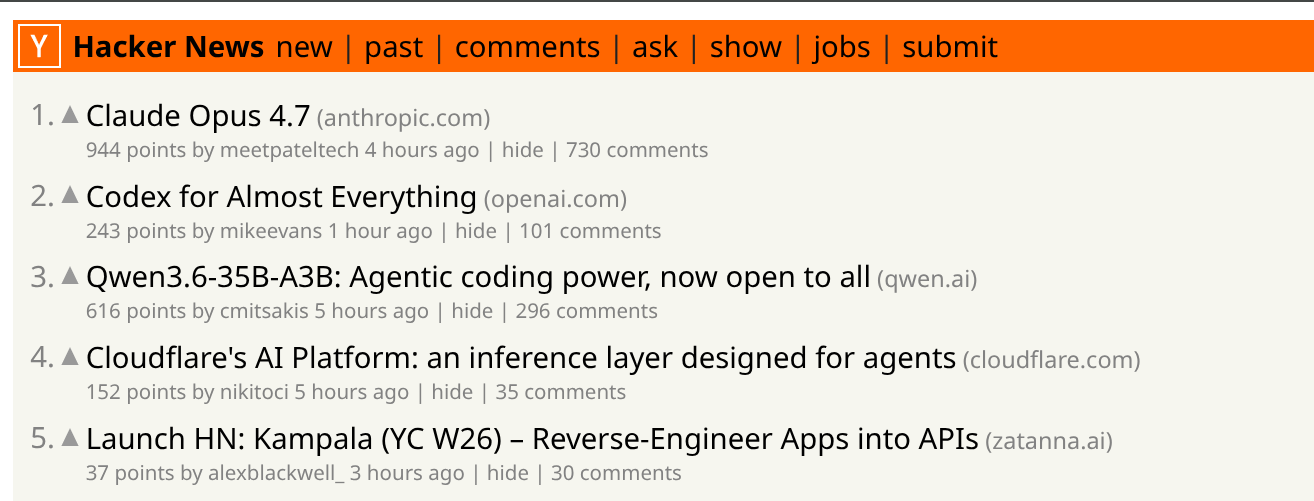
Task: Open the 'comments' nav link
Action: pyautogui.click(x=527, y=47)
